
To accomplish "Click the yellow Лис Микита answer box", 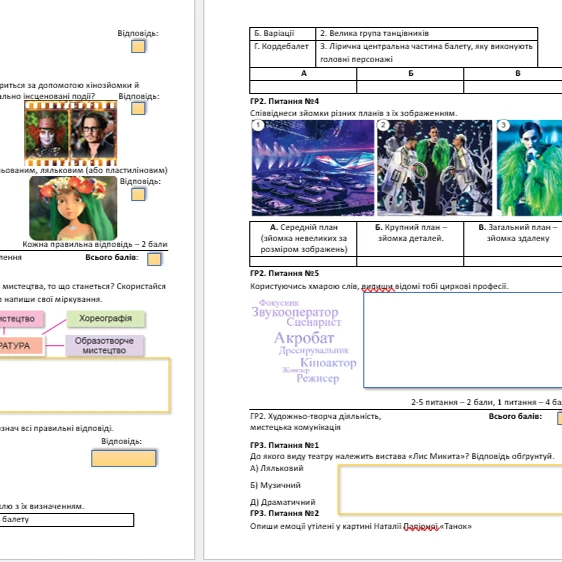I will click(450, 490).
